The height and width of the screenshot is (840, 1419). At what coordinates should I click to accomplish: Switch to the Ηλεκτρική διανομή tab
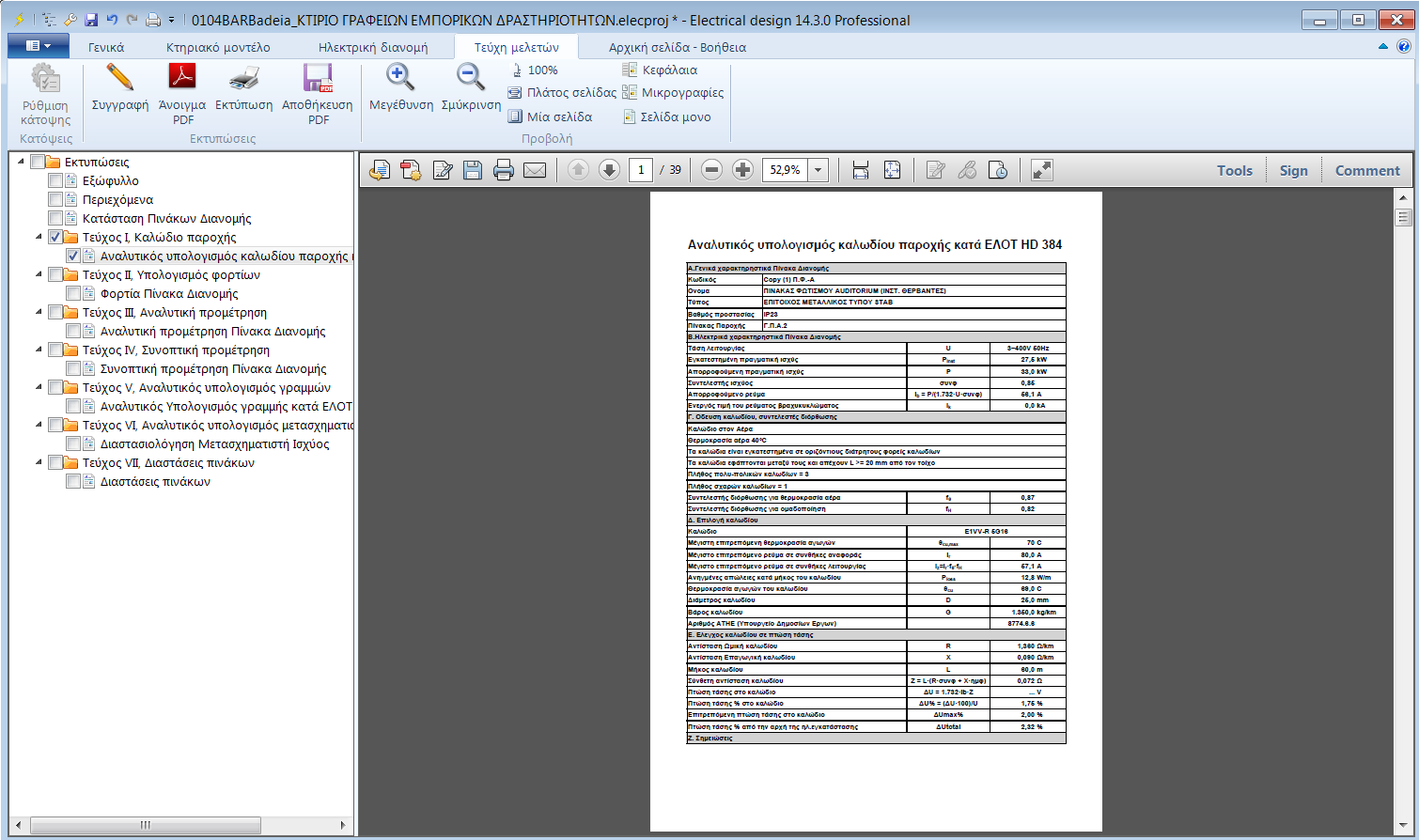[372, 47]
